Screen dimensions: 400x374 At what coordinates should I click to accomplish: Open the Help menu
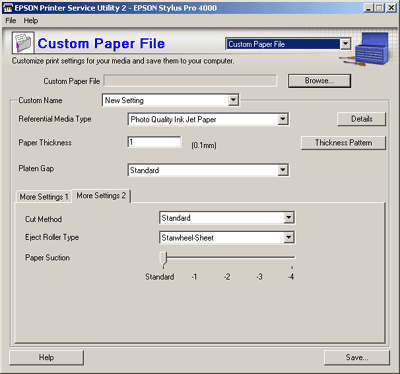pos(31,21)
